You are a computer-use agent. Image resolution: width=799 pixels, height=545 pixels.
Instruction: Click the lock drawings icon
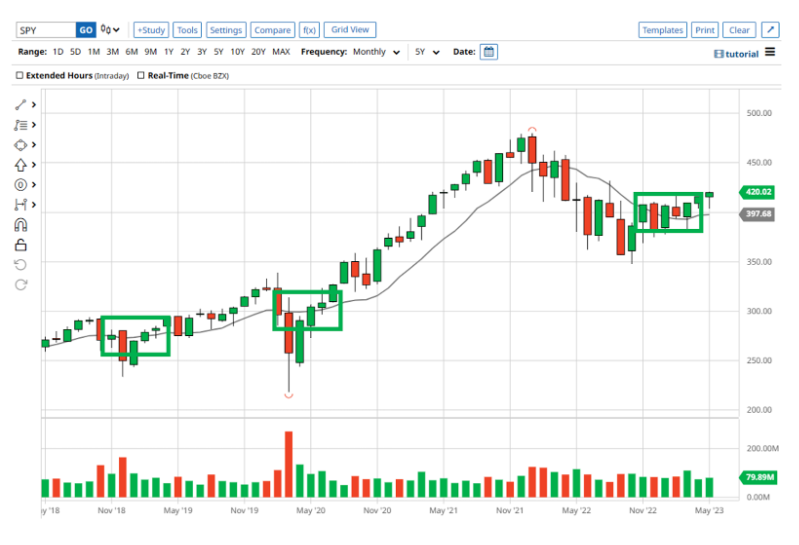click(x=20, y=245)
